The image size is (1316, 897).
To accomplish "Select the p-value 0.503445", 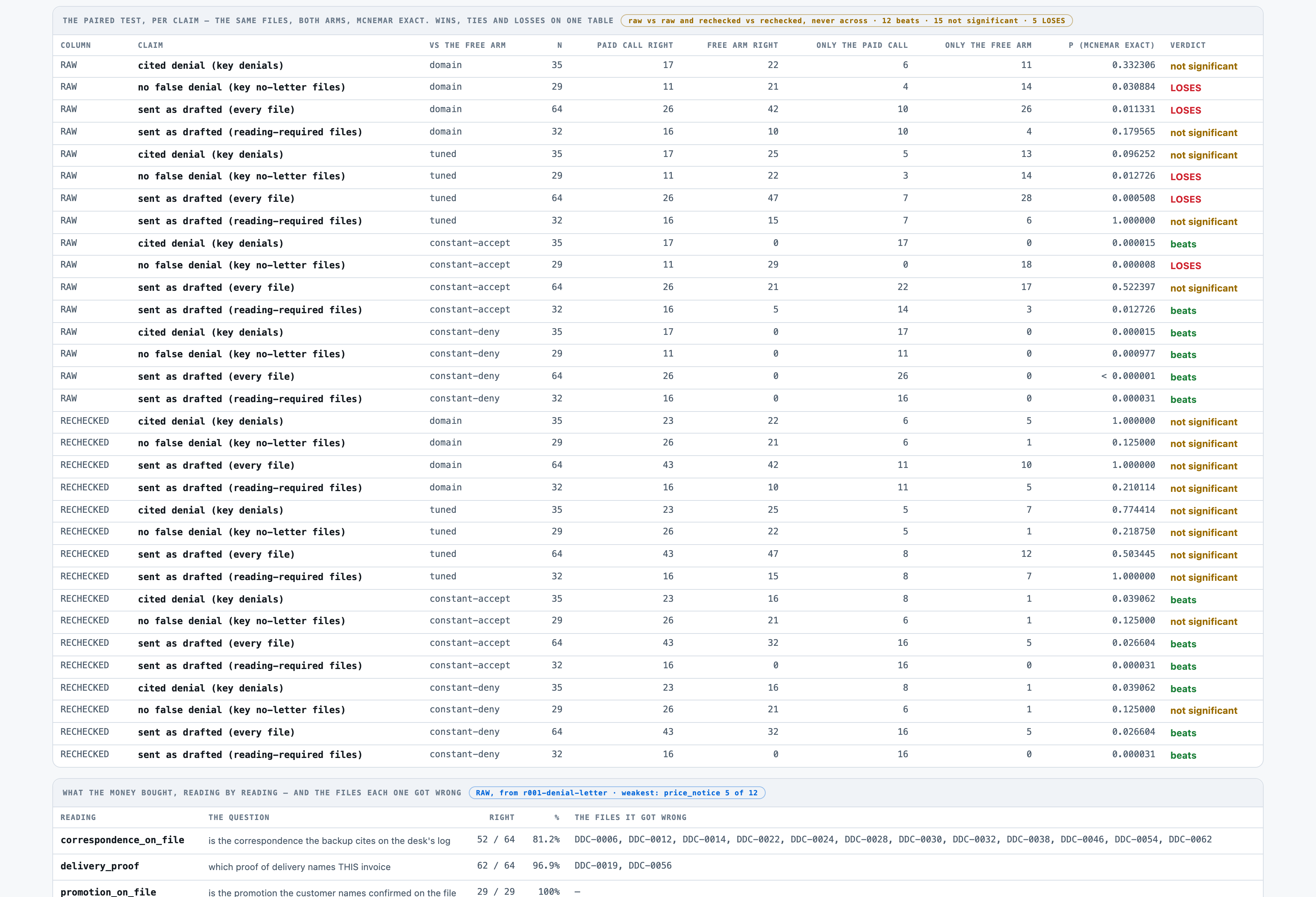I will click(x=1133, y=554).
